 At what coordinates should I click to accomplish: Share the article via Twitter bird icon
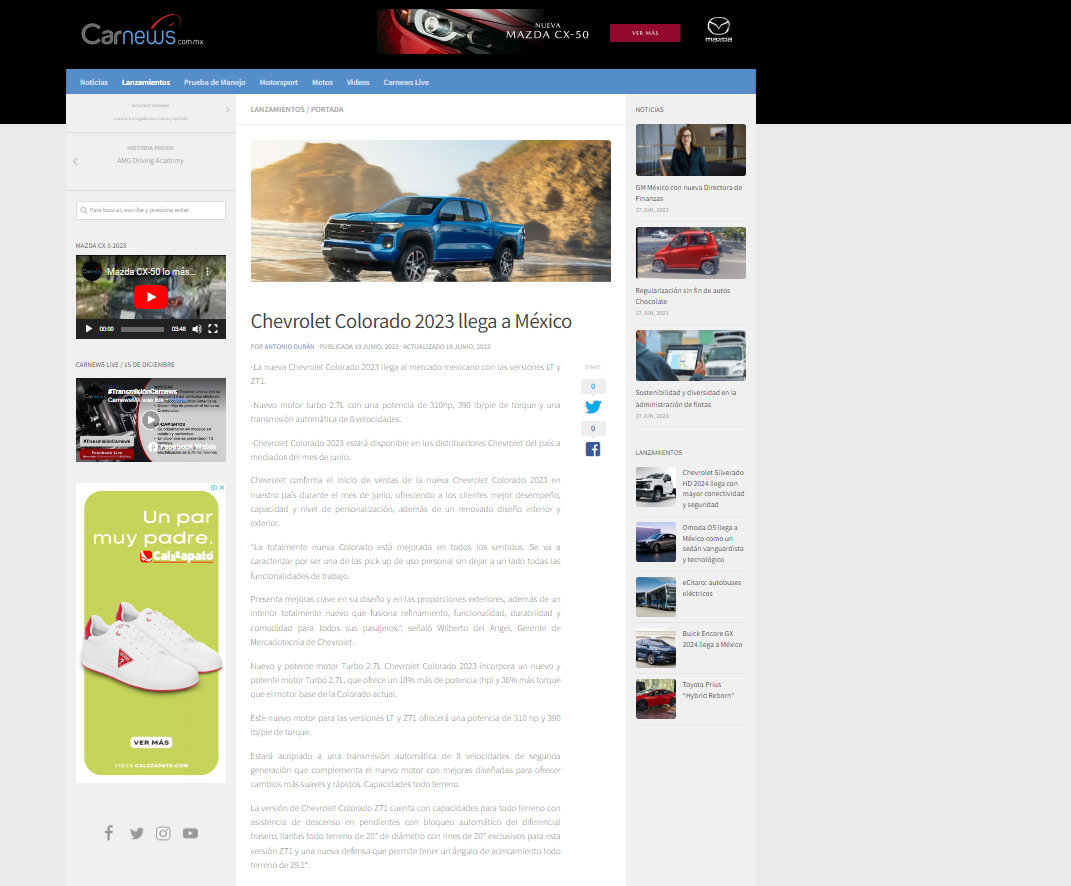[593, 407]
